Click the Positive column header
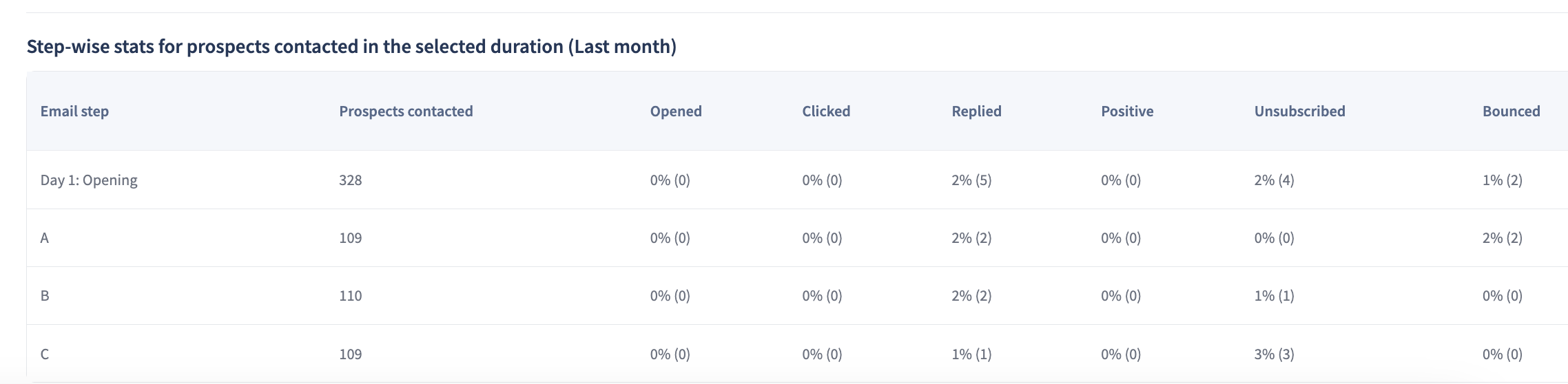1568x384 pixels. tap(1127, 111)
